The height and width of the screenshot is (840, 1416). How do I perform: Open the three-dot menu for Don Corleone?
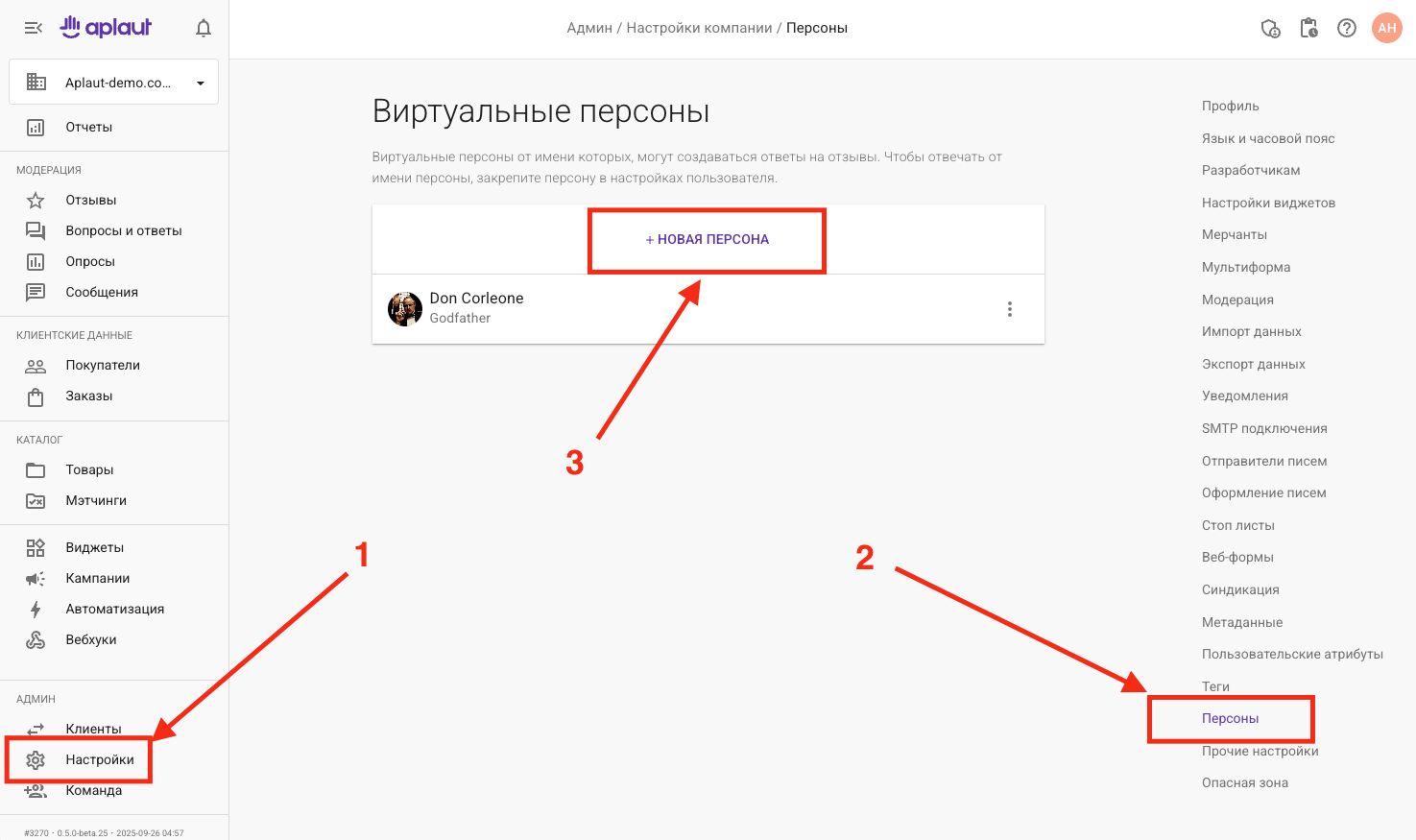[x=1009, y=309]
